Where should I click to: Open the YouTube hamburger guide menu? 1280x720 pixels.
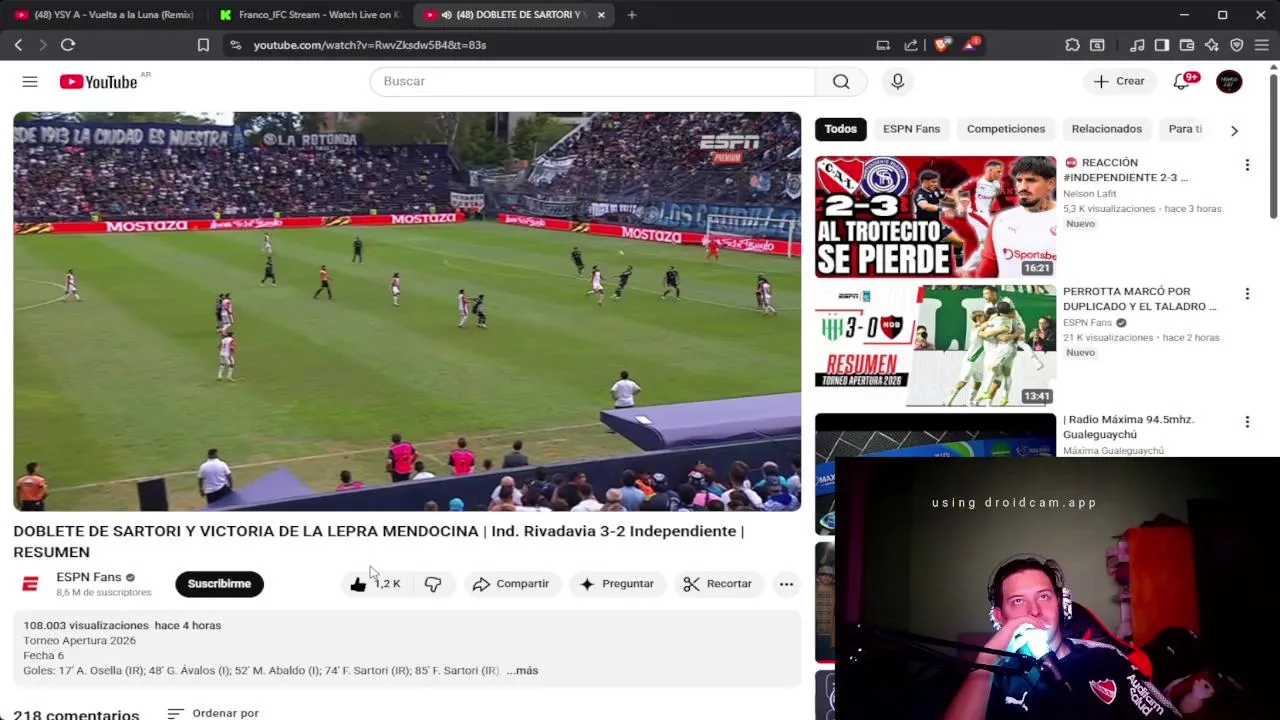tap(30, 82)
